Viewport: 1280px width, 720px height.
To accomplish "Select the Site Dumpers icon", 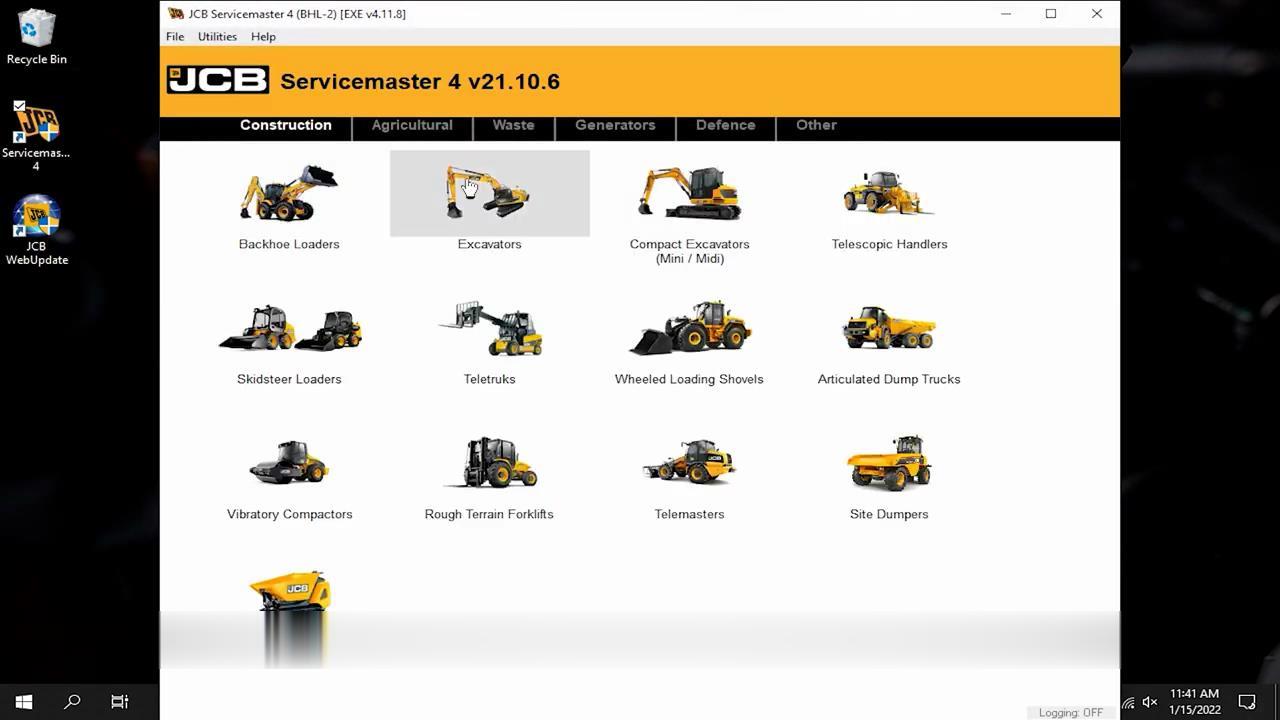I will [889, 462].
